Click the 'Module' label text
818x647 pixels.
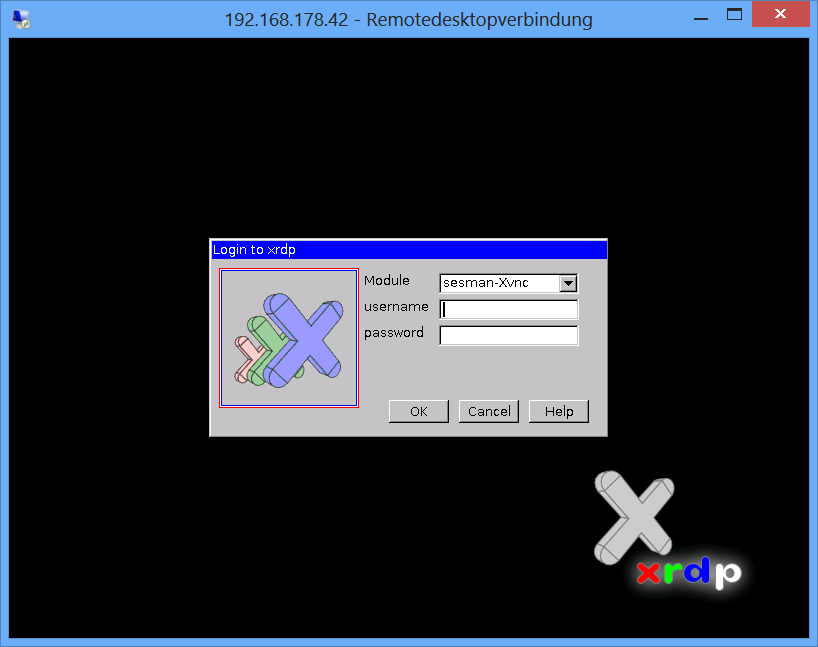pyautogui.click(x=387, y=281)
